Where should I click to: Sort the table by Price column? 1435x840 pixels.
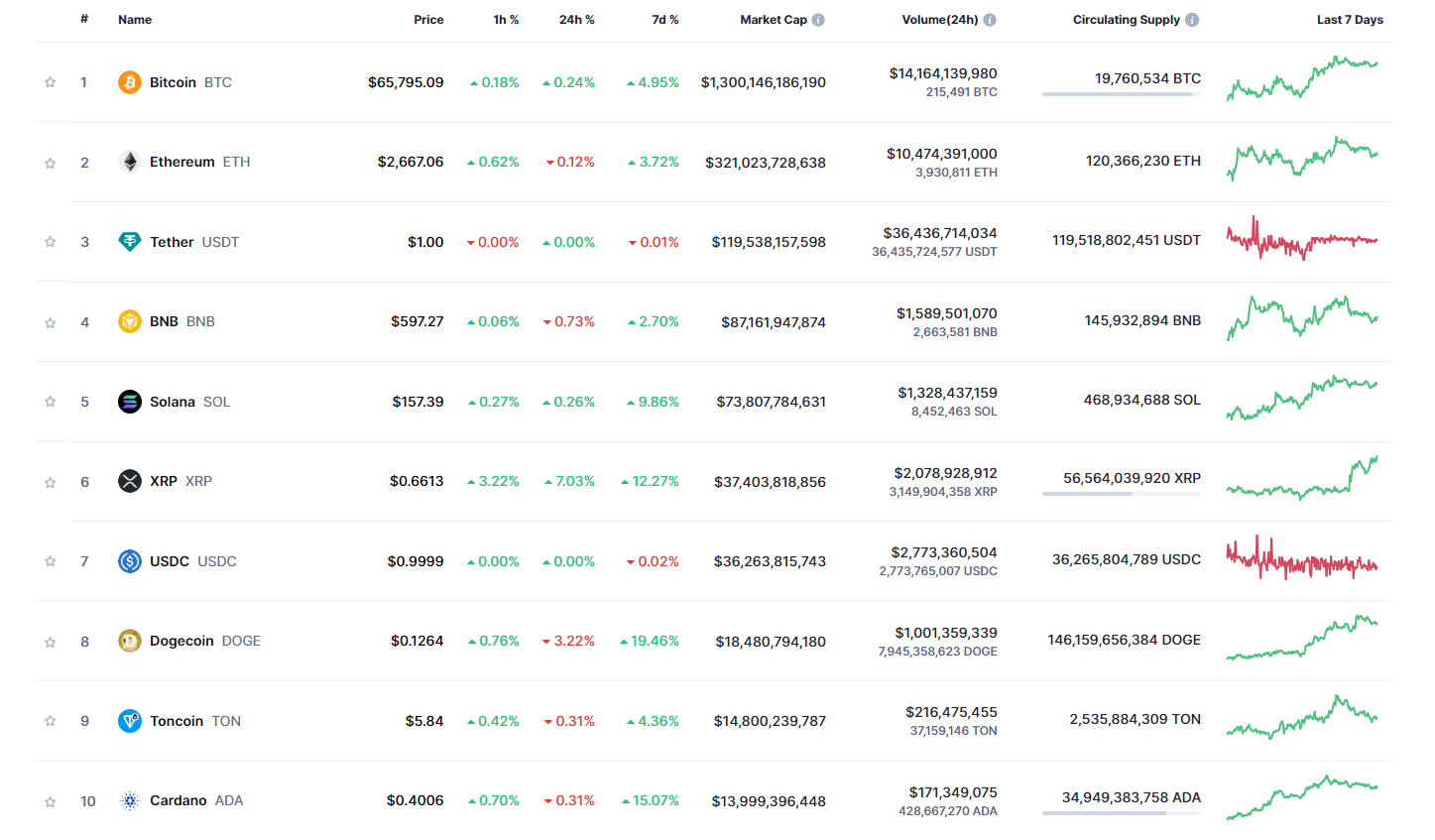[428, 20]
